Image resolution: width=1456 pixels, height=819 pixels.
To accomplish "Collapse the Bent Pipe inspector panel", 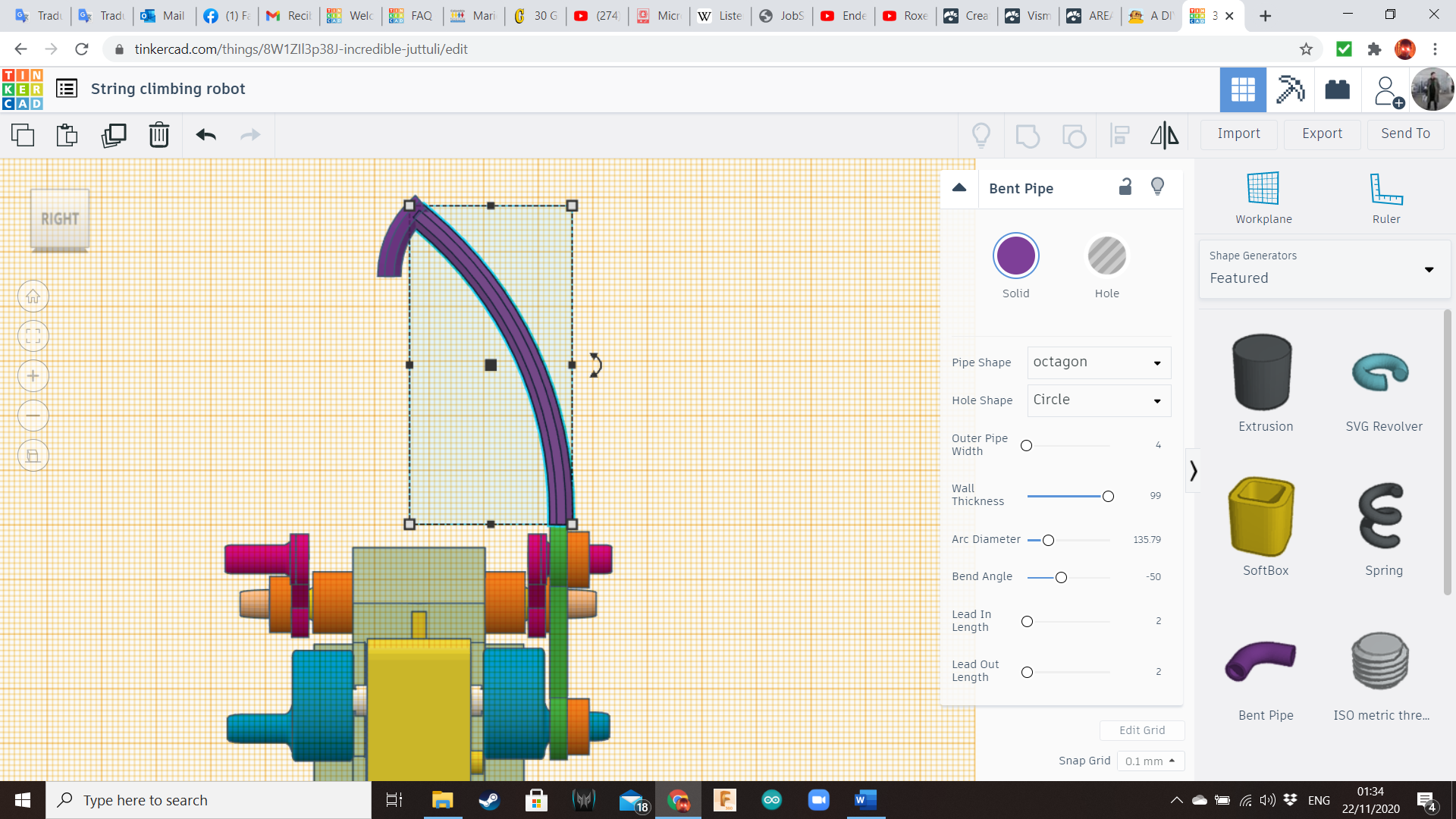I will point(959,188).
